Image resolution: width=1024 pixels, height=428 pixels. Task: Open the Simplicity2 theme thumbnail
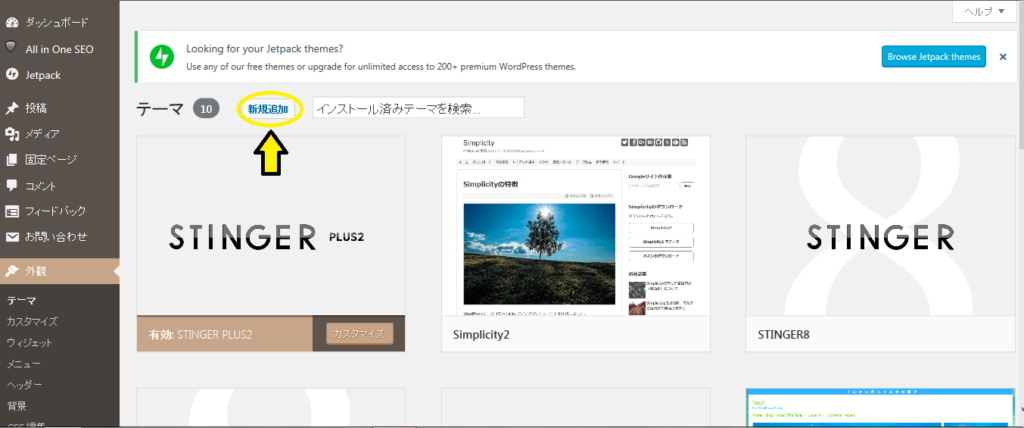tap(575, 228)
